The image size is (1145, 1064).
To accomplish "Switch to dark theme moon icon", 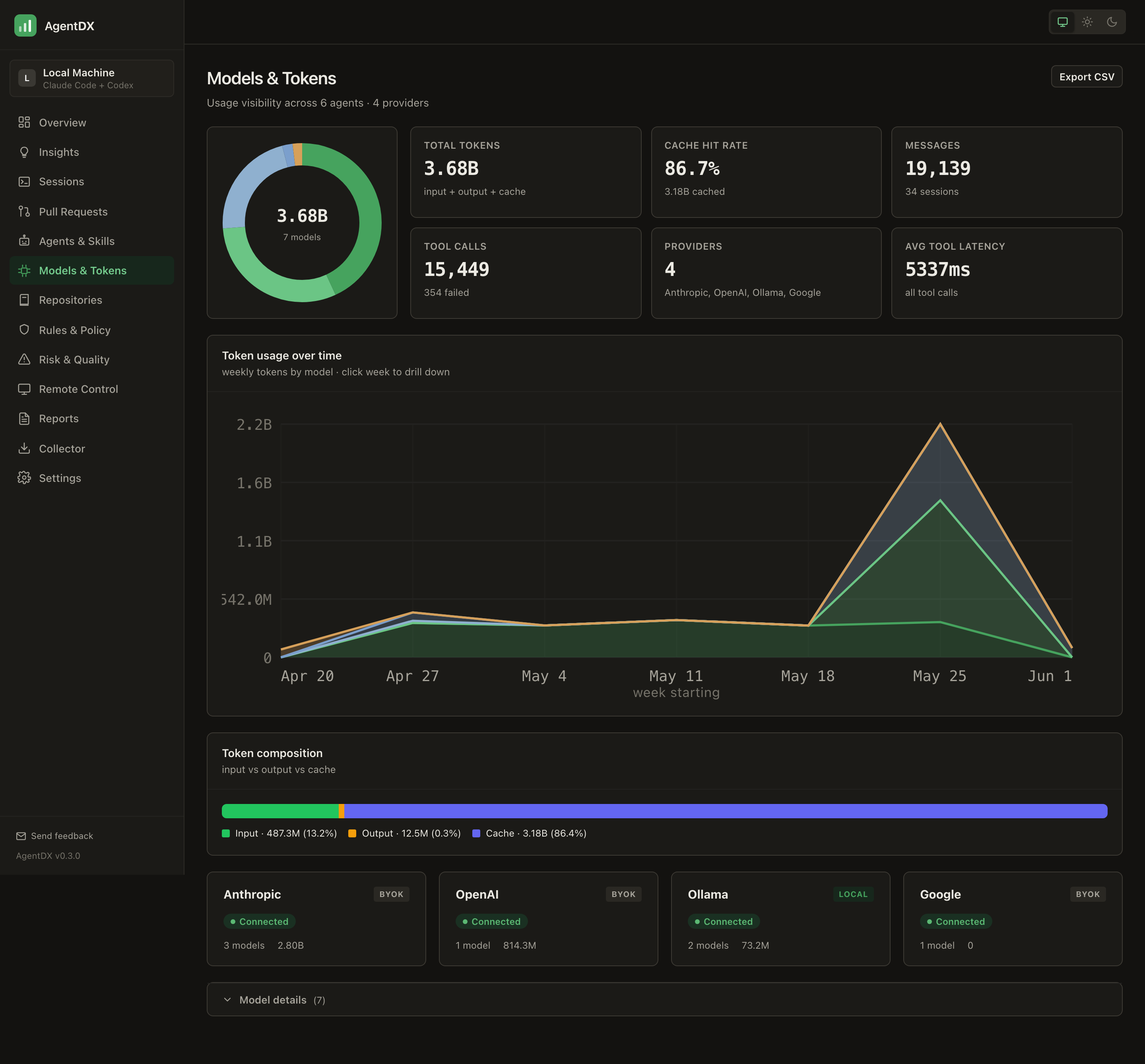I will click(x=1112, y=22).
